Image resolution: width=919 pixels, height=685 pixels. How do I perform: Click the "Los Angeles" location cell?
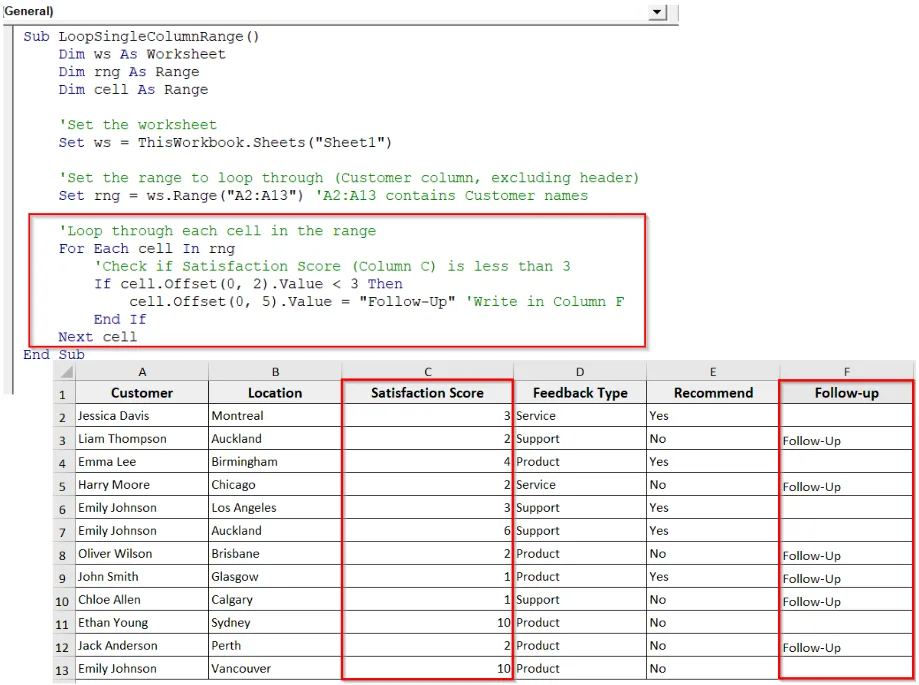pos(275,507)
